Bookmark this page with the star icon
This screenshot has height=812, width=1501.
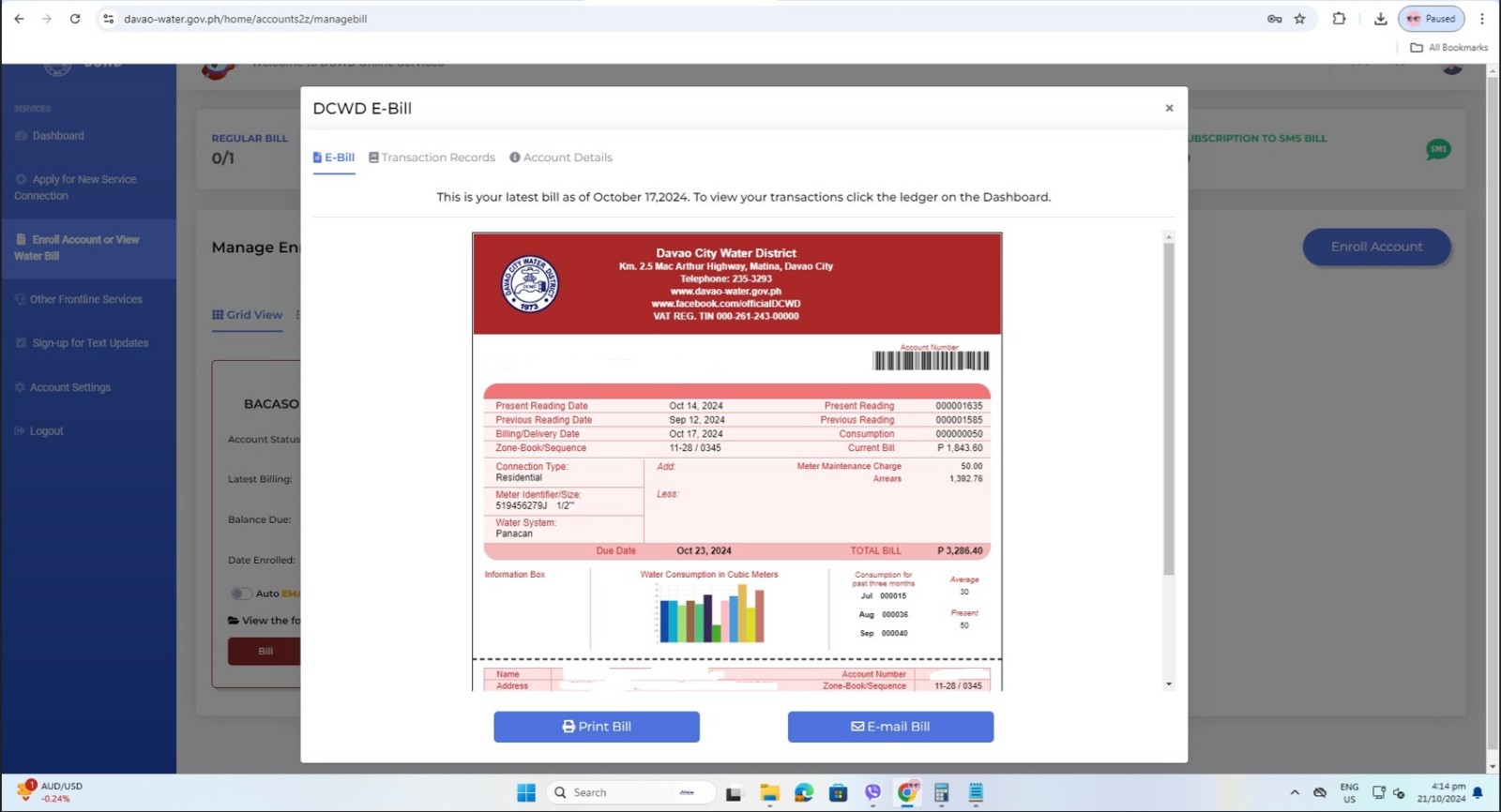pos(1299,19)
